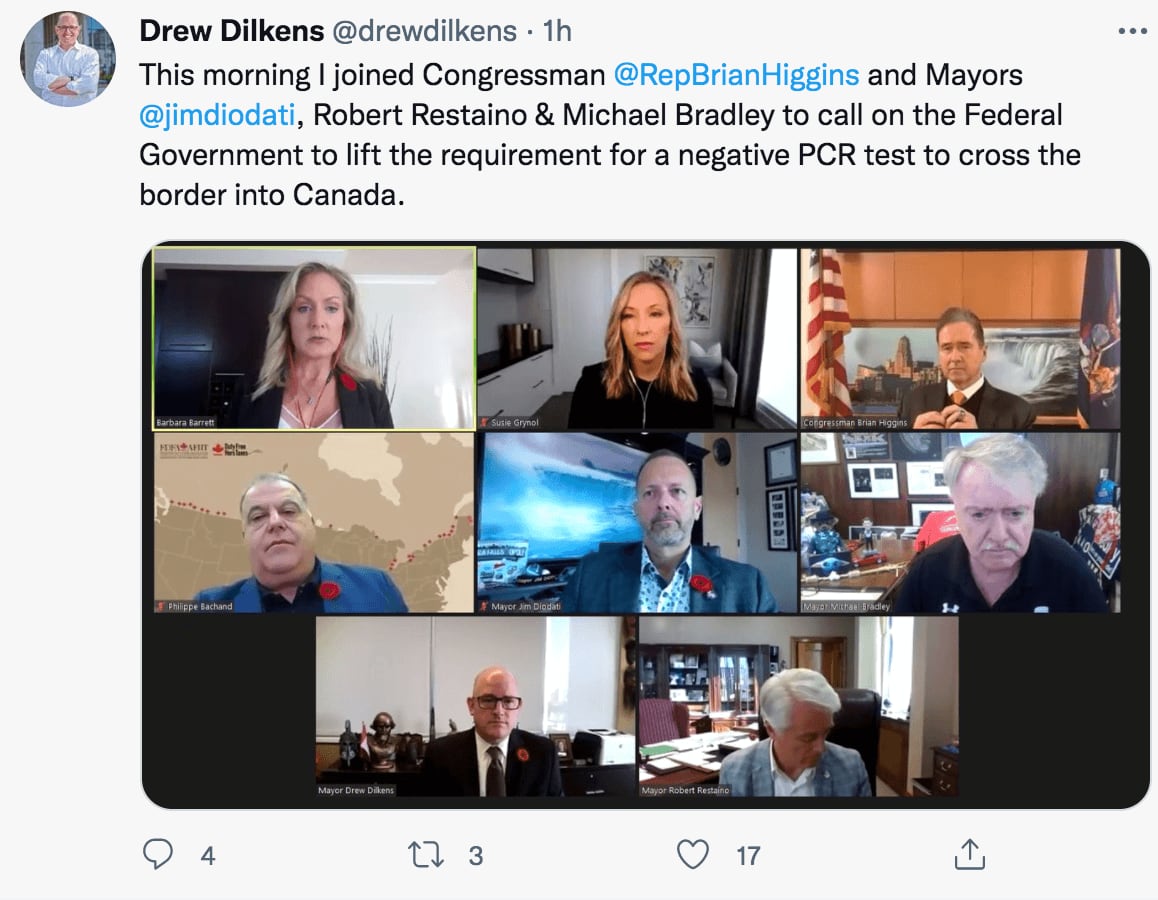Screen dimensions: 1158x900
Task: Click the @drewdilkens handle
Action: tap(425, 31)
